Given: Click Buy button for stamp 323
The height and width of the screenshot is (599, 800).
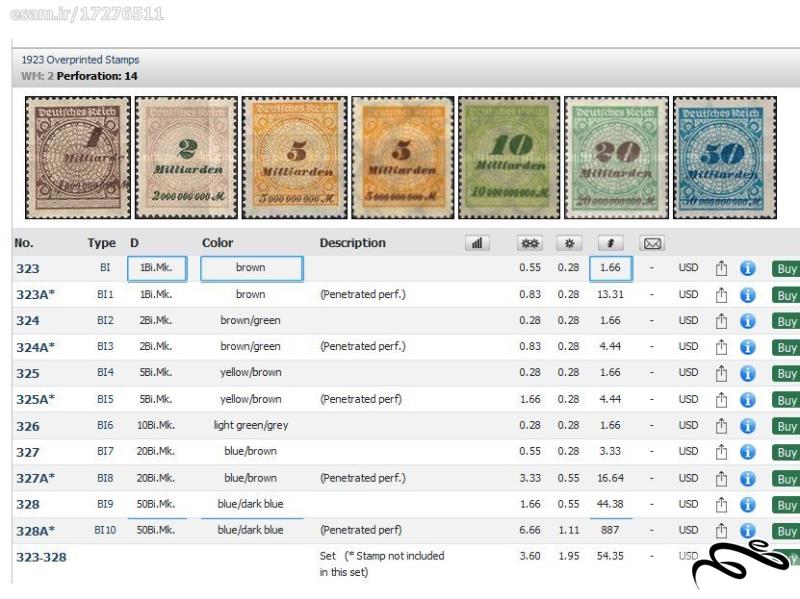Looking at the screenshot, I should tap(786, 269).
